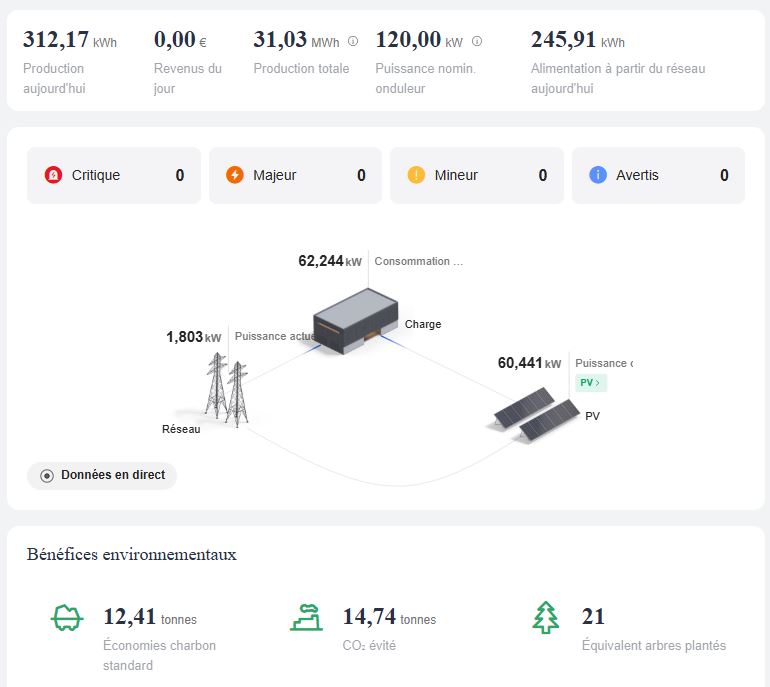The image size is (770, 687).
Task: Click the Charge label
Action: [x=423, y=324]
